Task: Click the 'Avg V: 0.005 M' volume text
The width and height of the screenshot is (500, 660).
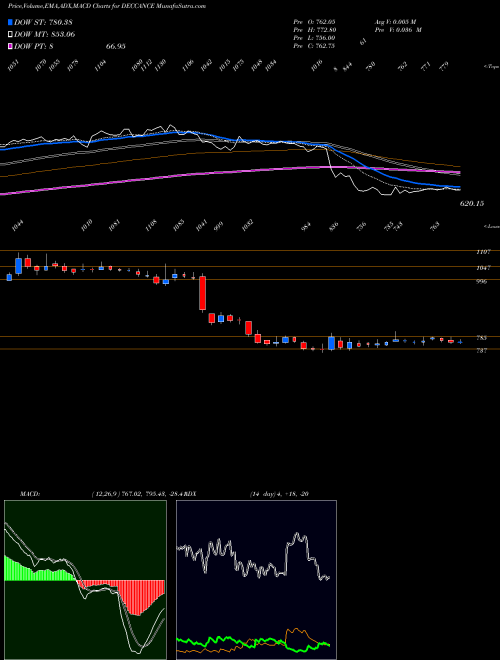Action: (x=395, y=21)
